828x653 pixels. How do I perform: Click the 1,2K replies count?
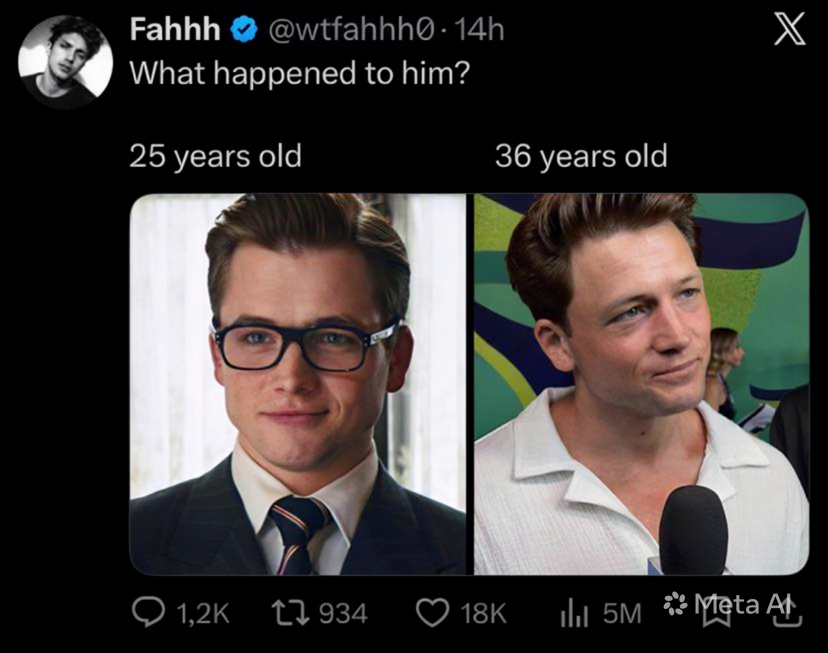(202, 614)
